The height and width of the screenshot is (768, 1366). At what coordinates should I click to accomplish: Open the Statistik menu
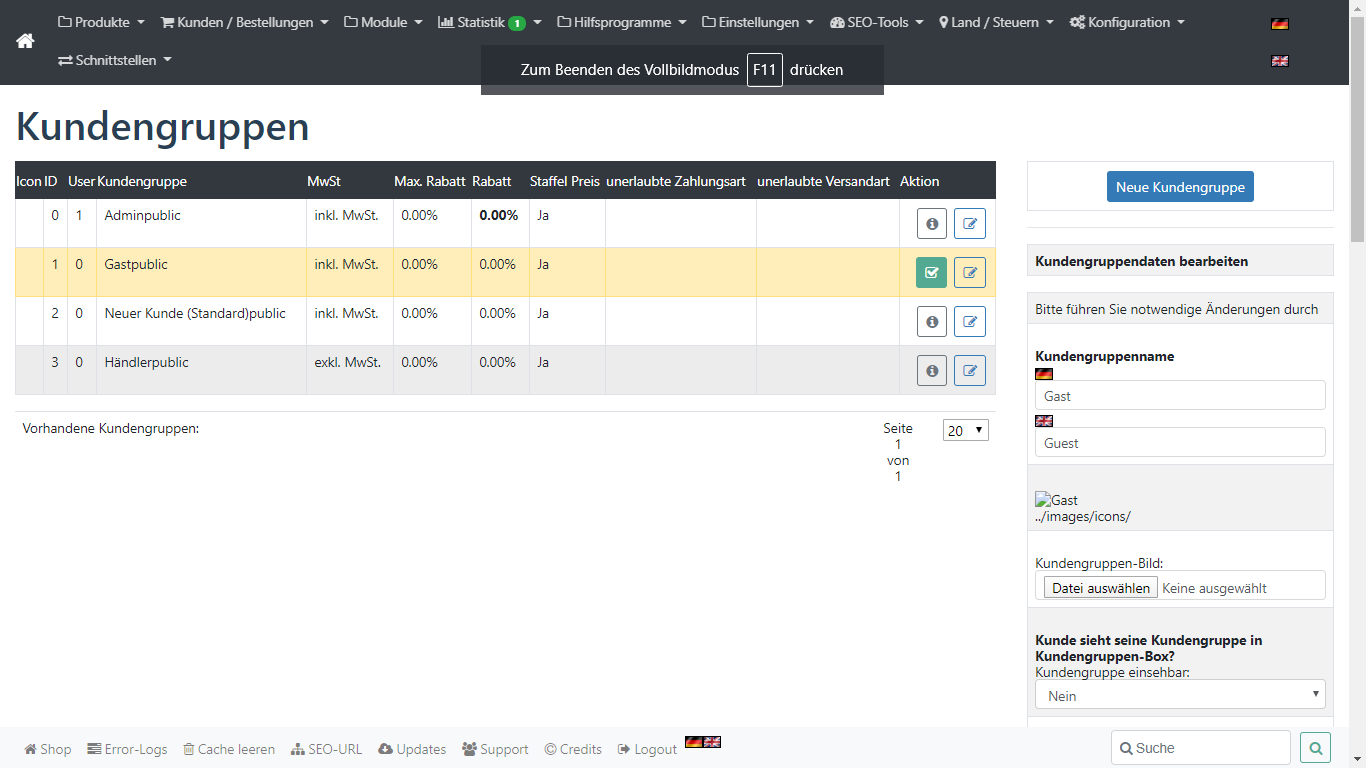[x=489, y=22]
